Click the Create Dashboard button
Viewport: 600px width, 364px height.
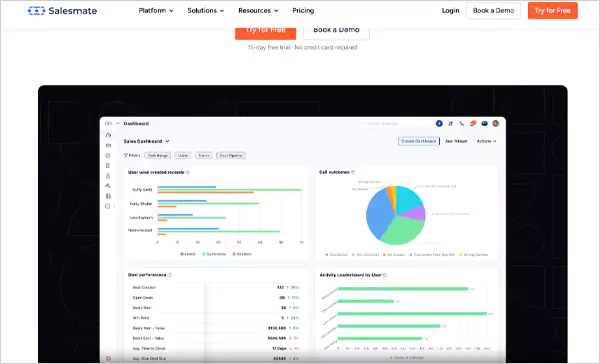point(419,141)
